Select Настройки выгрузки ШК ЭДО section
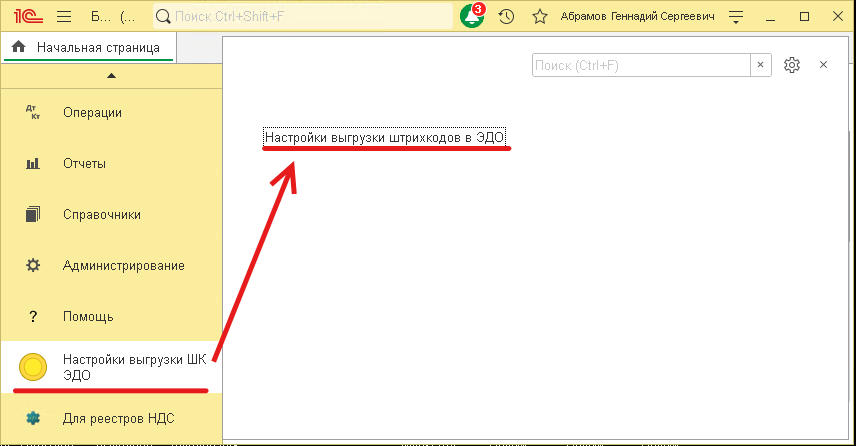Viewport: 856px width, 446px height. click(111, 367)
